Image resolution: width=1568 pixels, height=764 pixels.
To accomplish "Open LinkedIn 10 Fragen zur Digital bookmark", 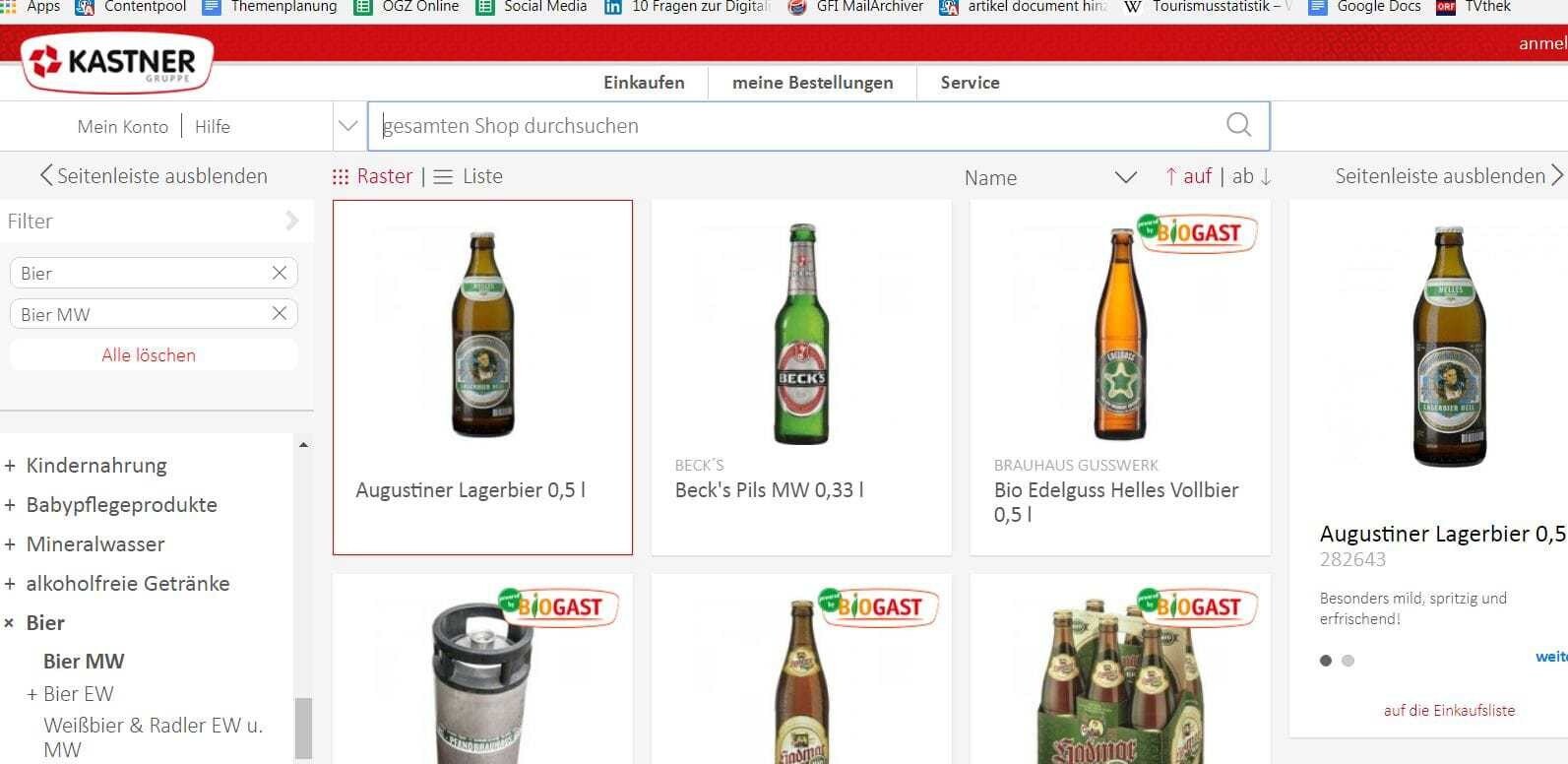I will pyautogui.click(x=687, y=6).
